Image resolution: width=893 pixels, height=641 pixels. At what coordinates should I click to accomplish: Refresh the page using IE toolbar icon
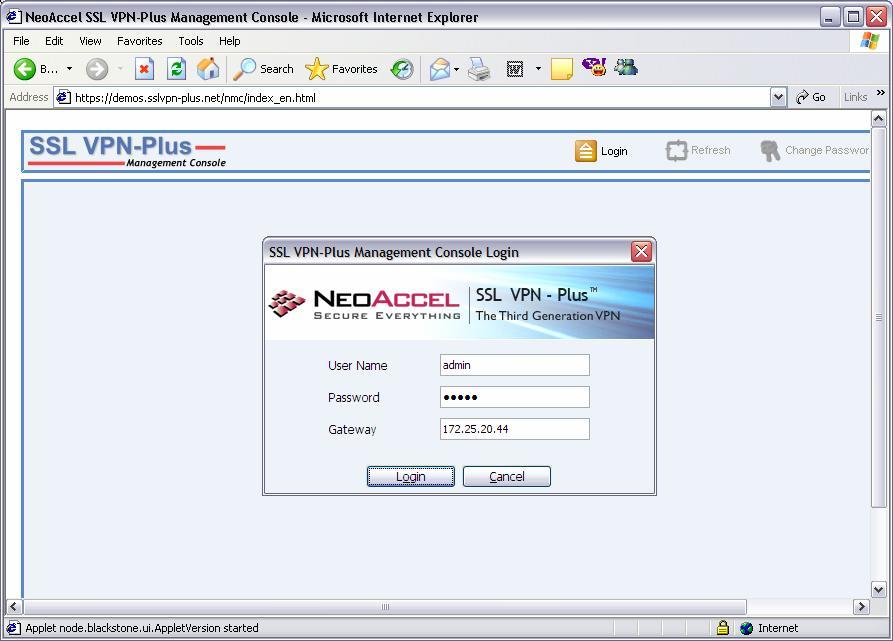[x=177, y=69]
